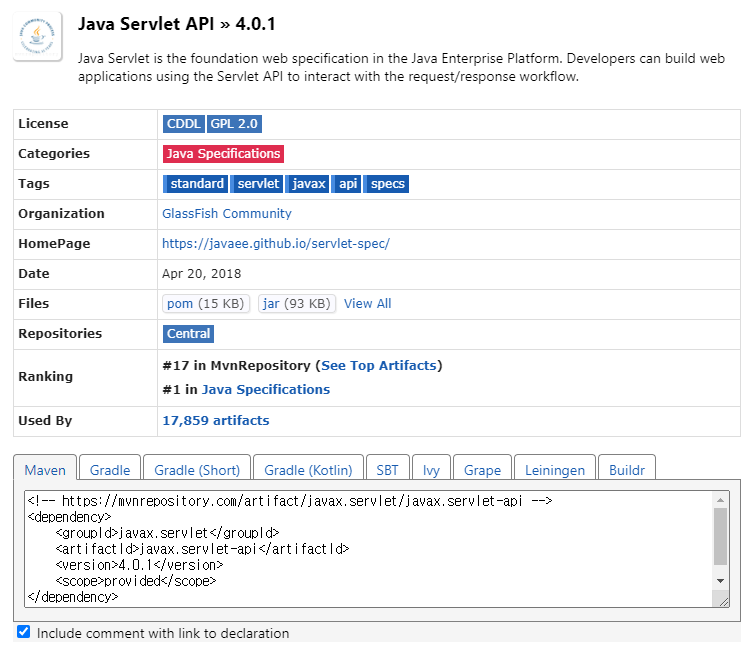Select the 'javax' tag
Viewport: 753px width, 648px height.
tap(307, 184)
